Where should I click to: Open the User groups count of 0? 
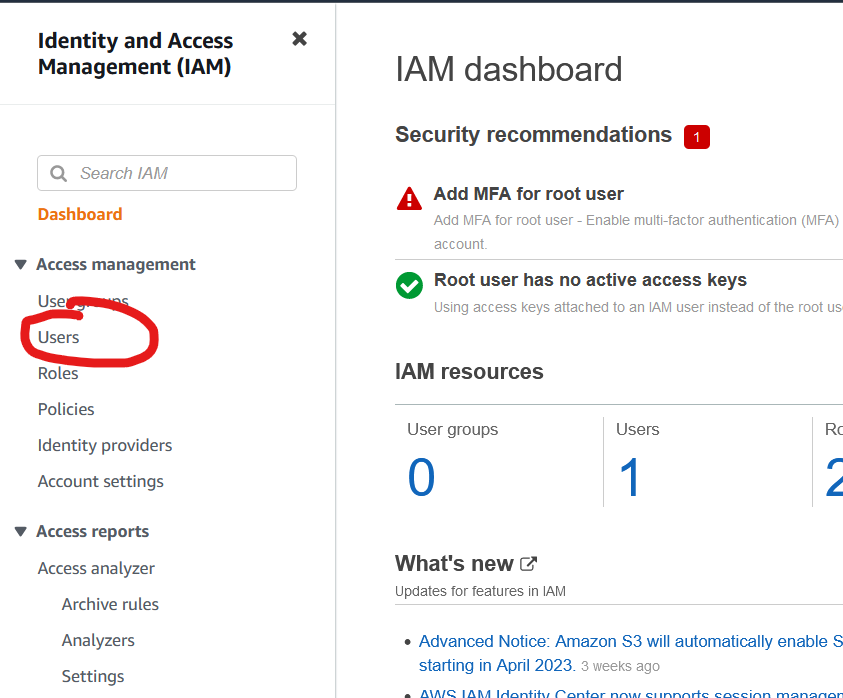[x=421, y=477]
